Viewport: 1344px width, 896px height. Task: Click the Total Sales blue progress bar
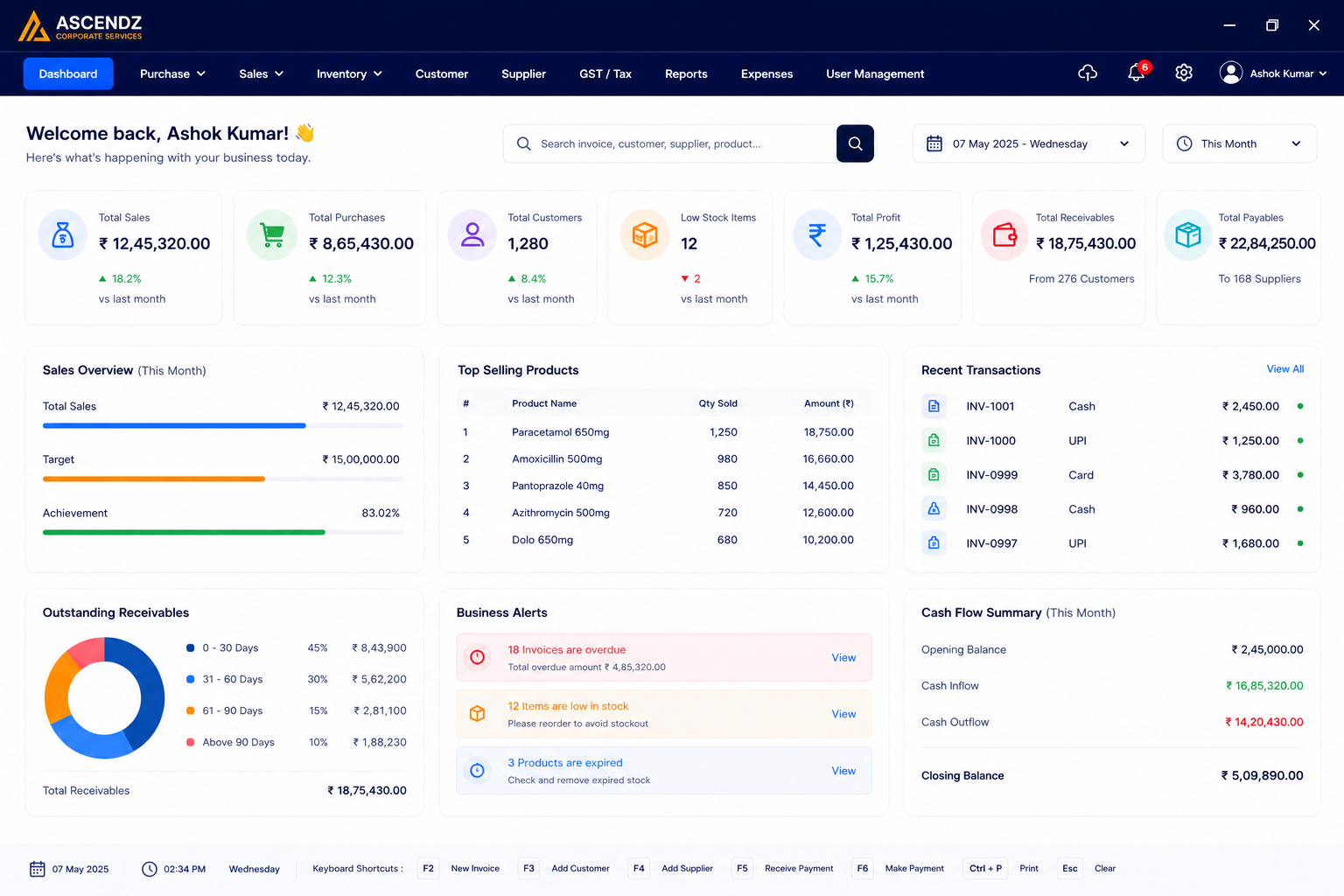pos(174,425)
